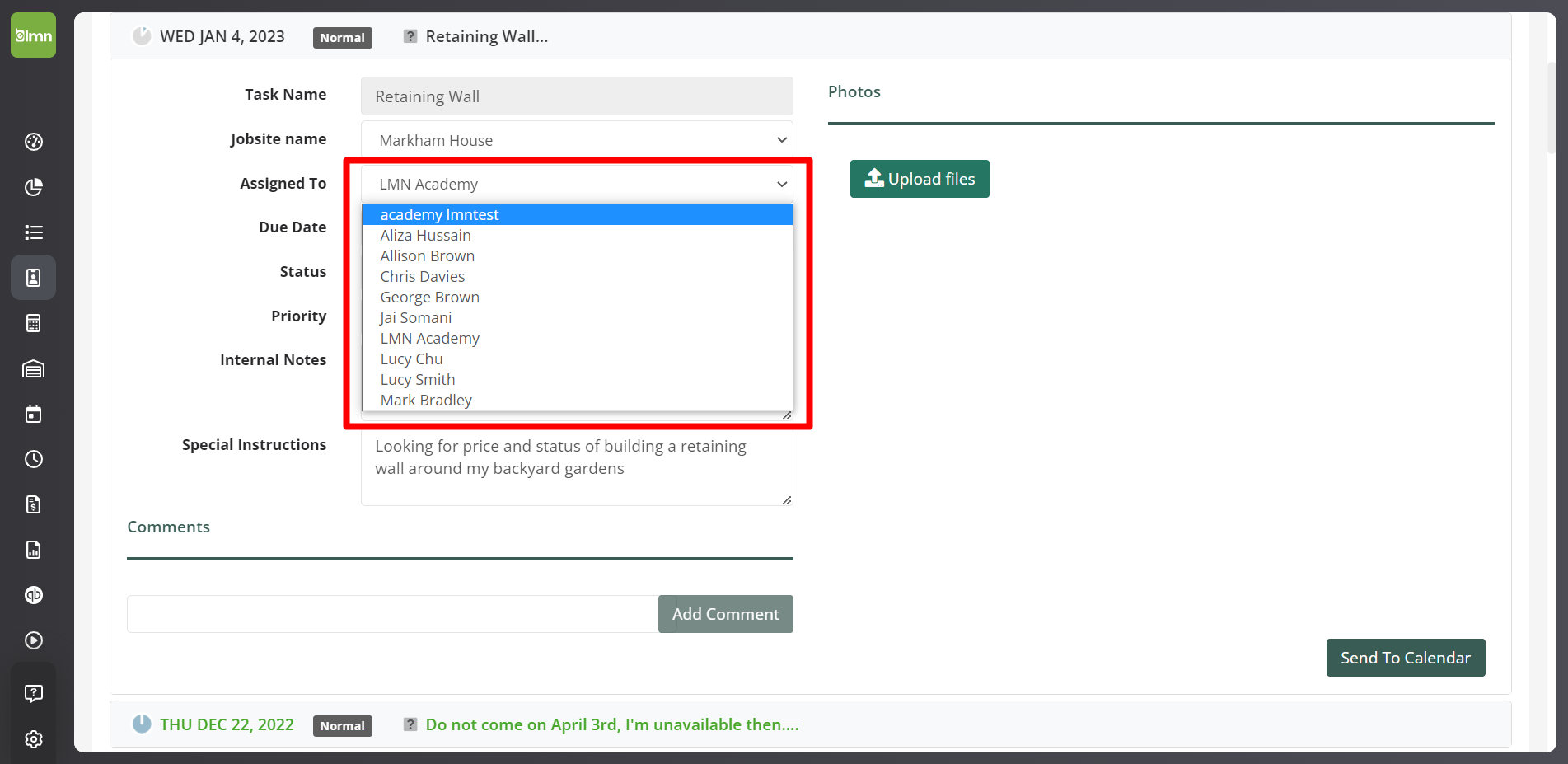Screen dimensions: 1568x764
Task: Choose Mark Bradley from the assignee list
Action: pos(577,400)
